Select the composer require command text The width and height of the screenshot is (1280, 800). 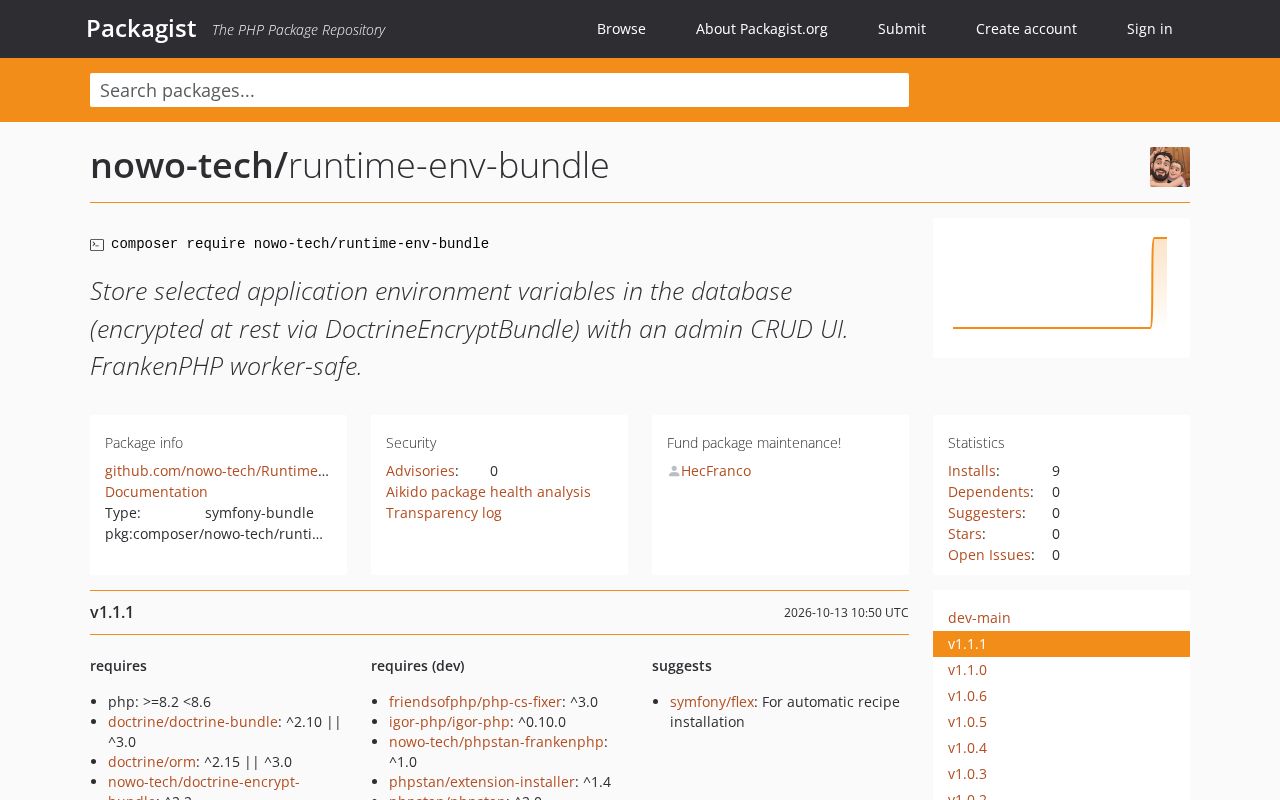pyautogui.click(x=300, y=244)
